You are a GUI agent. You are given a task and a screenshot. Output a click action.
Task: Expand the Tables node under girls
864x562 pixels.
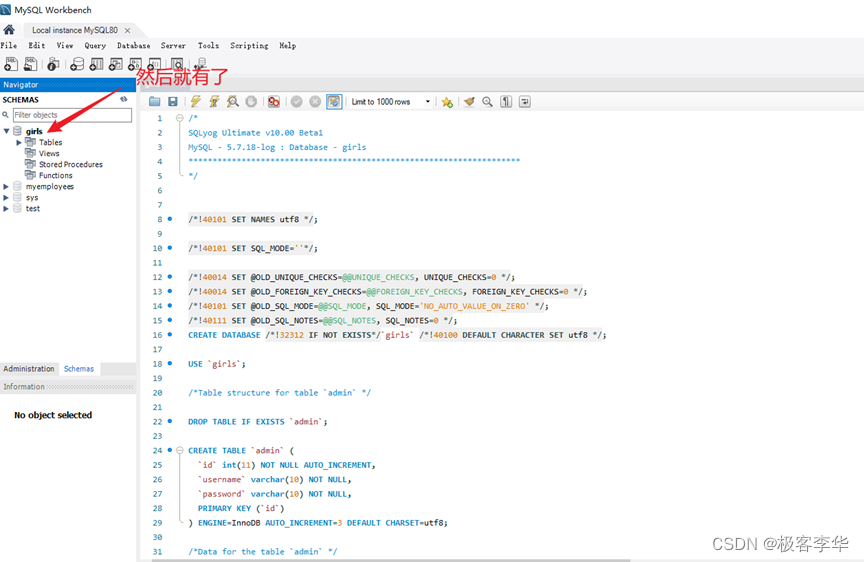pos(18,142)
